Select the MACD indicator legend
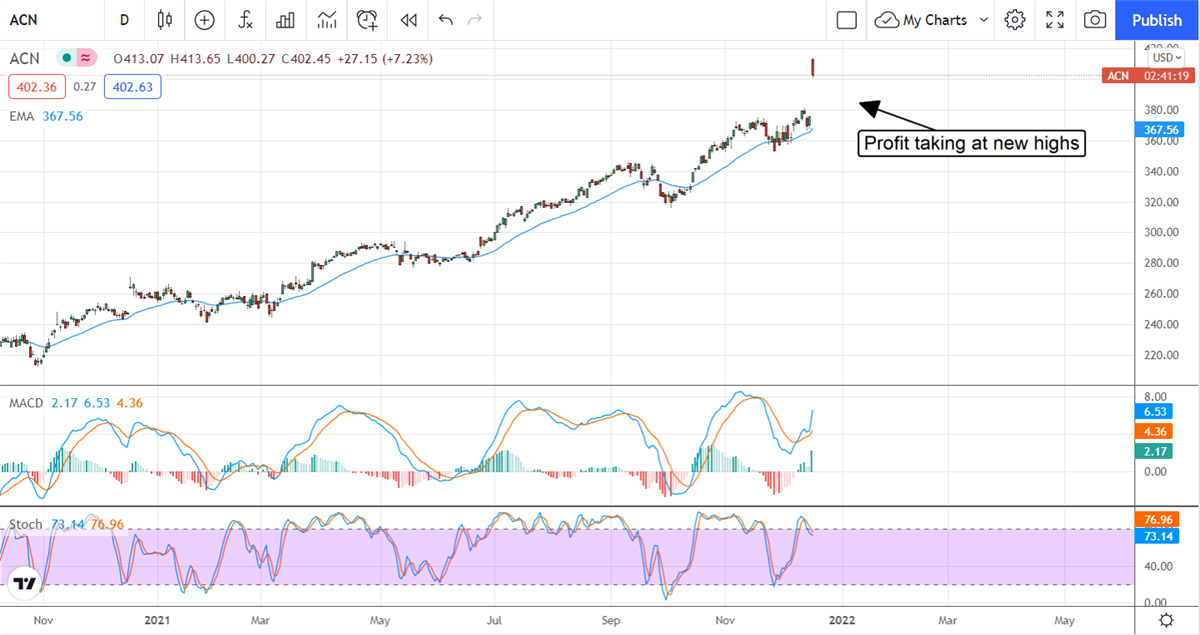 click(x=26, y=403)
